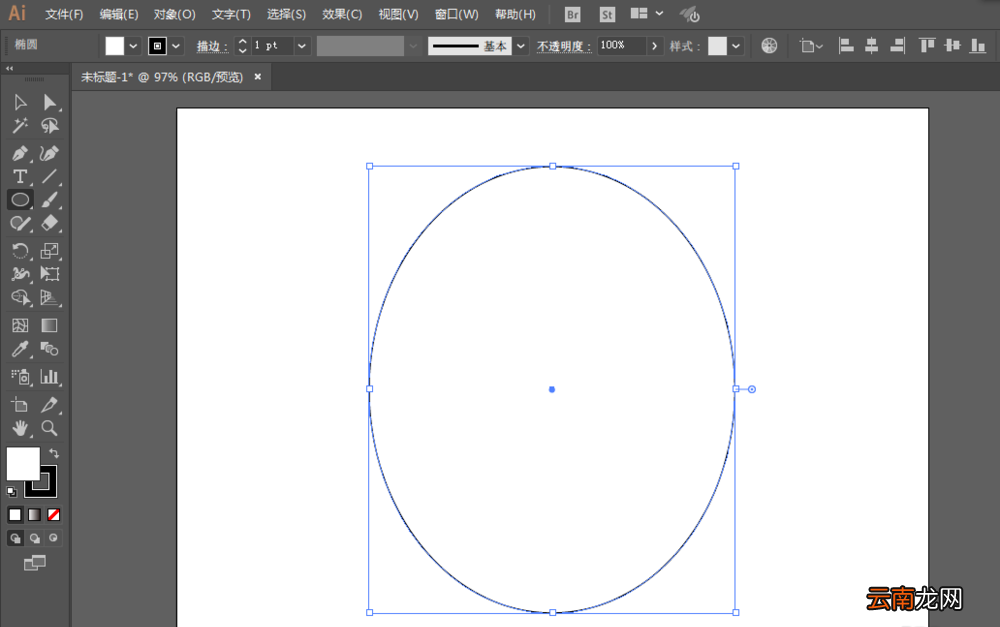Image resolution: width=1000 pixels, height=627 pixels.
Task: Open stroke color dropdown in control bar
Action: pyautogui.click(x=176, y=46)
